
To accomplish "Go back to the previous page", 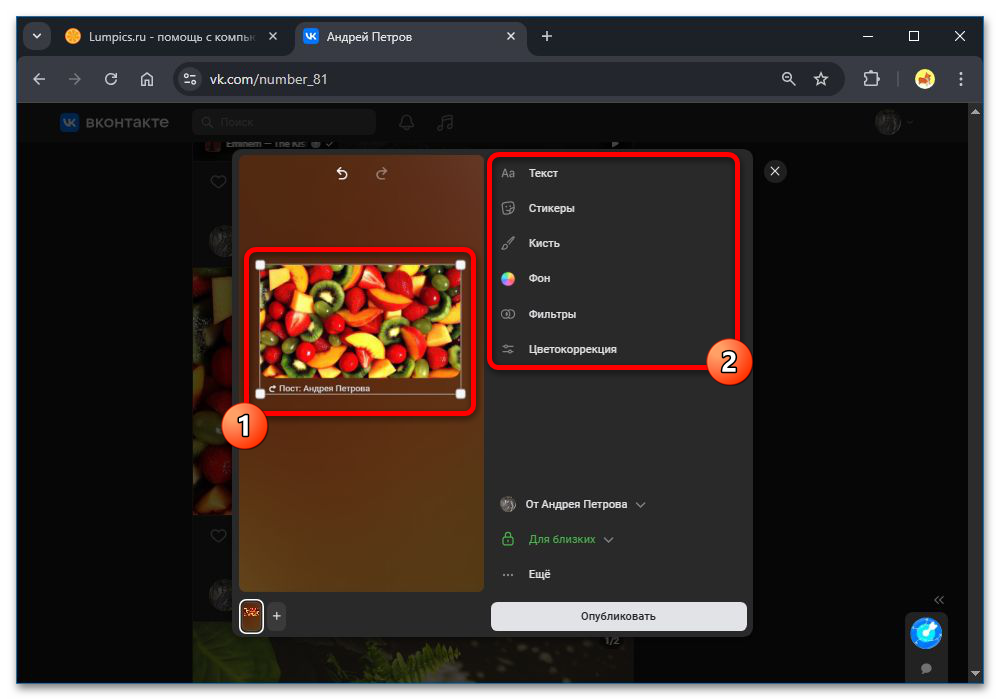I will pyautogui.click(x=40, y=79).
